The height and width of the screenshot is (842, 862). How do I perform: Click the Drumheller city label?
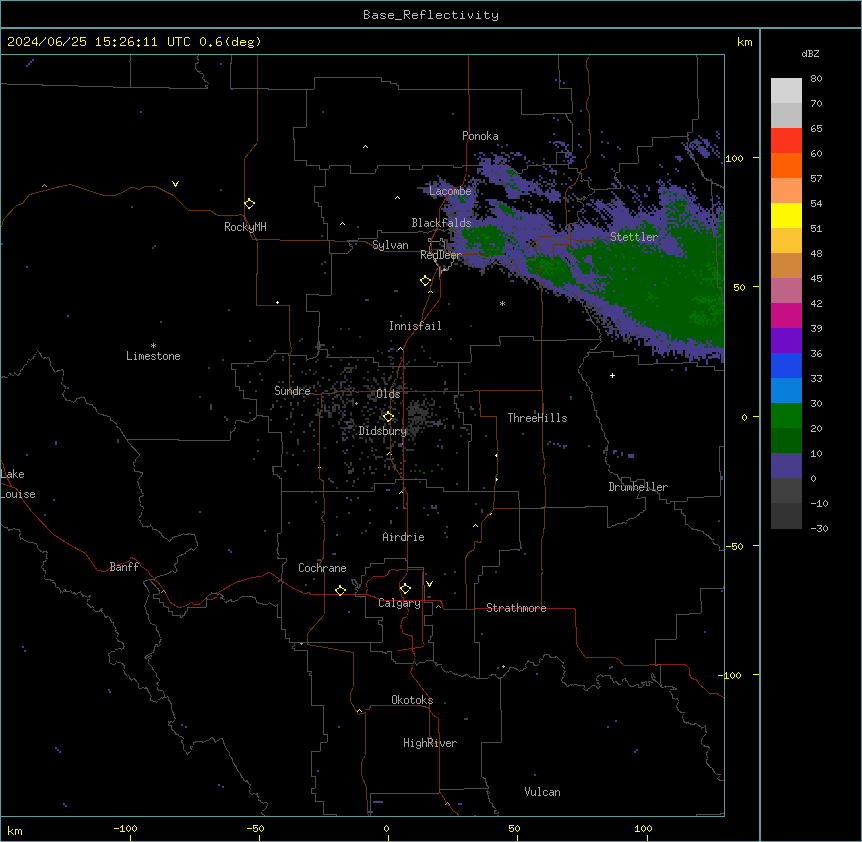pyautogui.click(x=638, y=487)
